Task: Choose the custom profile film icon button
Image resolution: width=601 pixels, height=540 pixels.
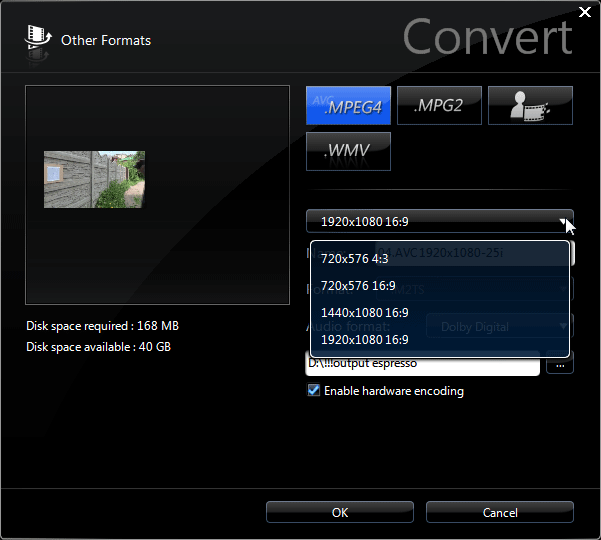Action: pos(530,105)
